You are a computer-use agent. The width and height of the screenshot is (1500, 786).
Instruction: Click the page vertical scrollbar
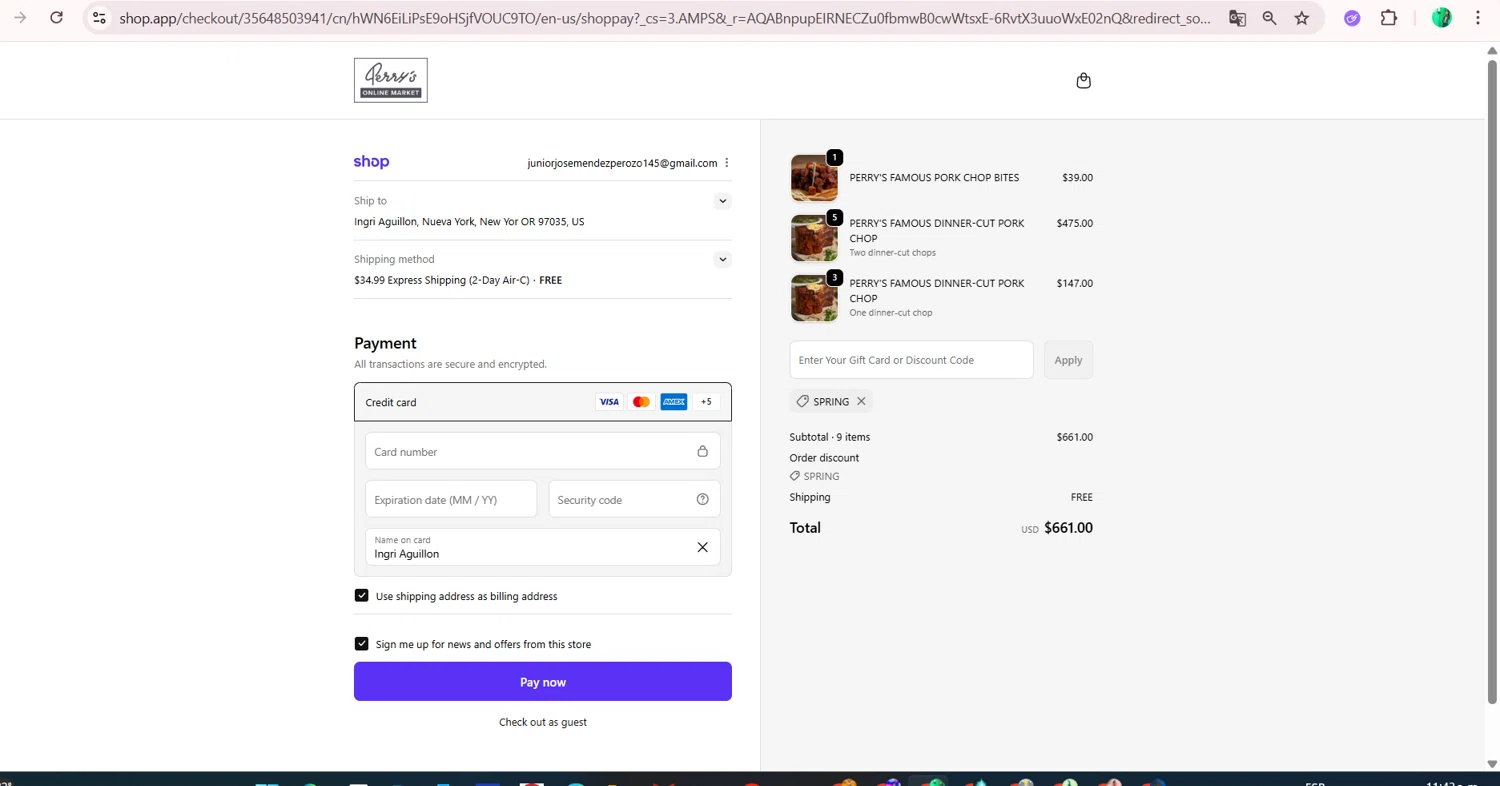(x=1492, y=380)
